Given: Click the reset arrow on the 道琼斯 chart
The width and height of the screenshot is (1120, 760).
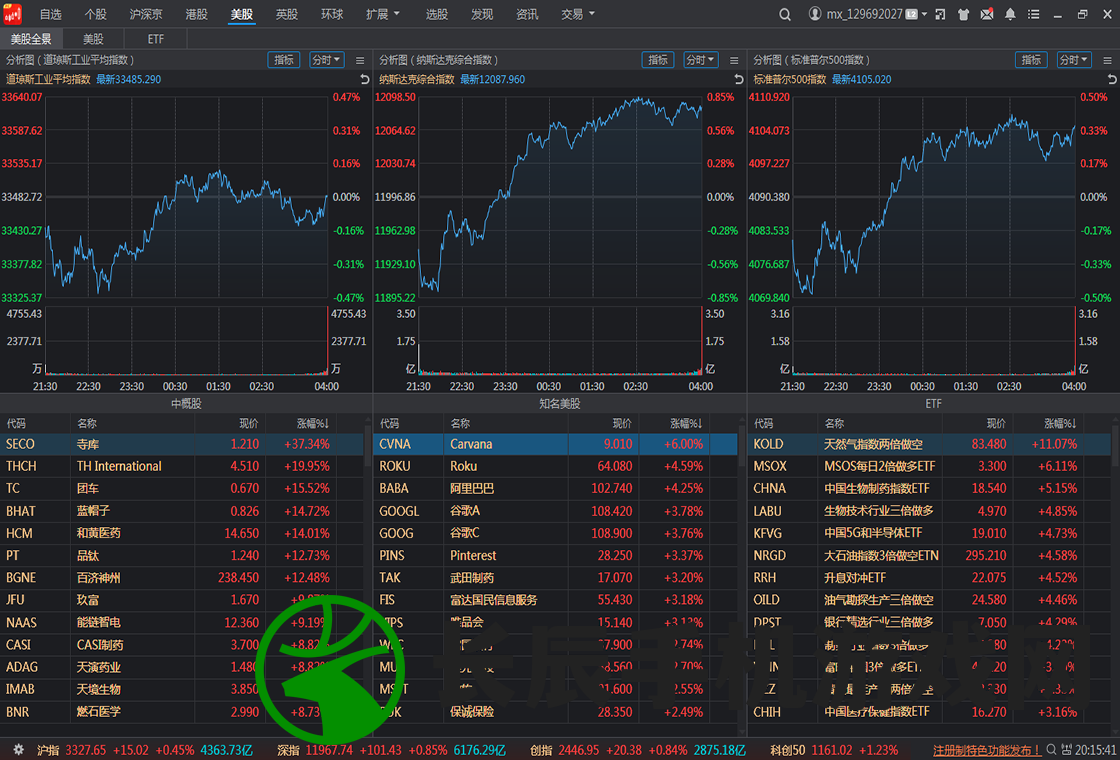Looking at the screenshot, I should (x=364, y=79).
